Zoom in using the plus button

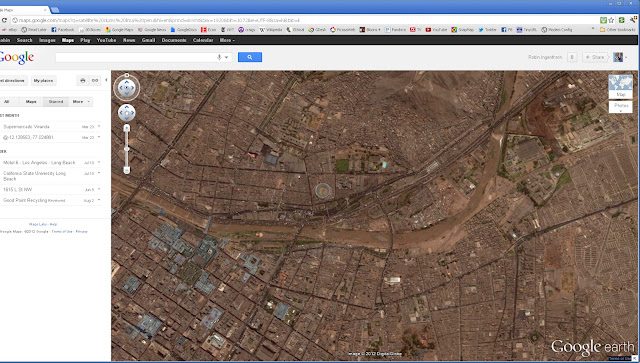(x=127, y=128)
